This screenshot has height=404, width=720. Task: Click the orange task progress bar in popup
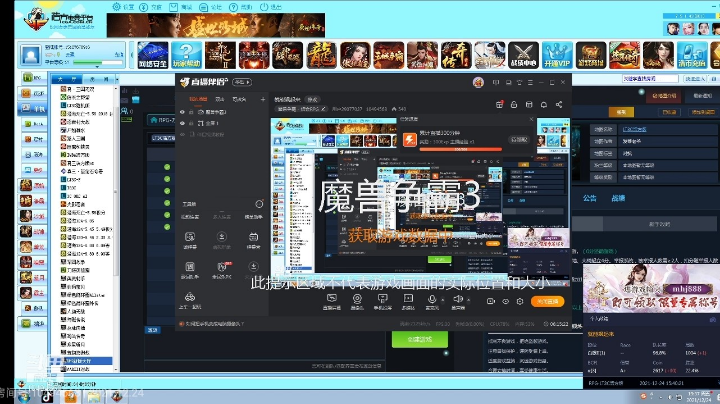(460, 149)
